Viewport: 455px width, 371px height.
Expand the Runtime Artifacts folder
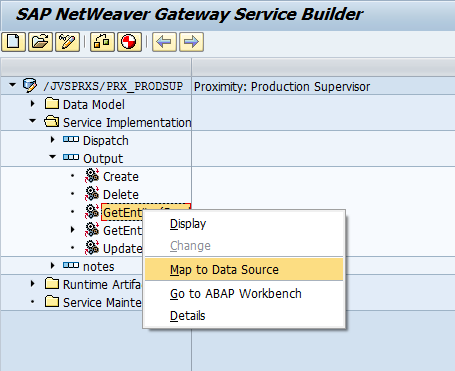tap(33, 284)
